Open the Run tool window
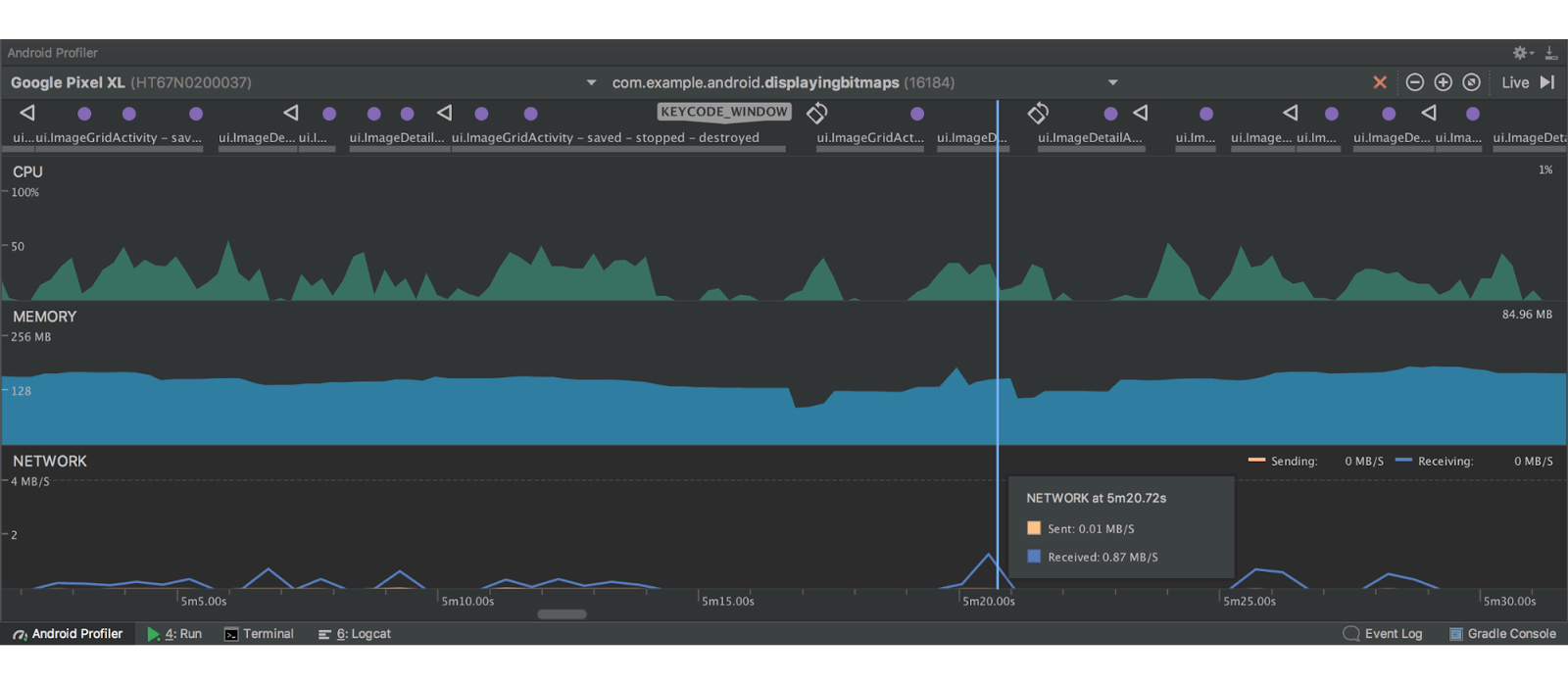 (x=174, y=634)
